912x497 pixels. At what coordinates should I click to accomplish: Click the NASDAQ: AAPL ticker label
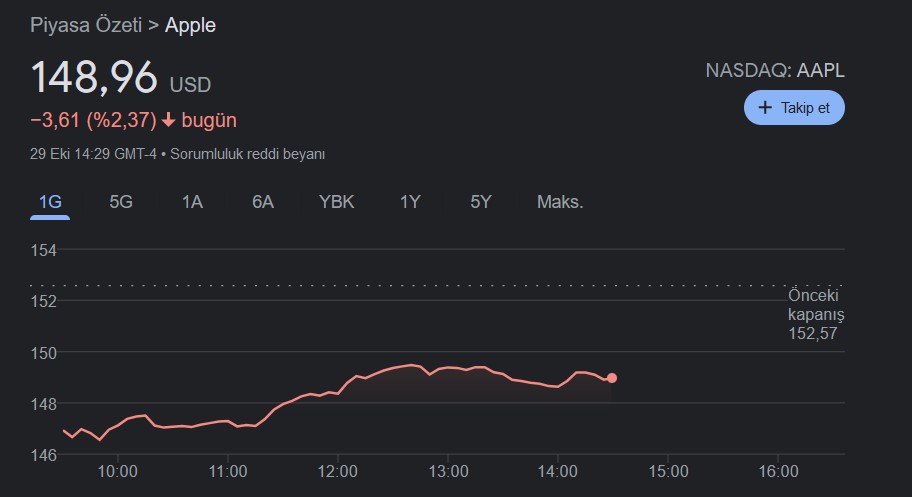[775, 70]
